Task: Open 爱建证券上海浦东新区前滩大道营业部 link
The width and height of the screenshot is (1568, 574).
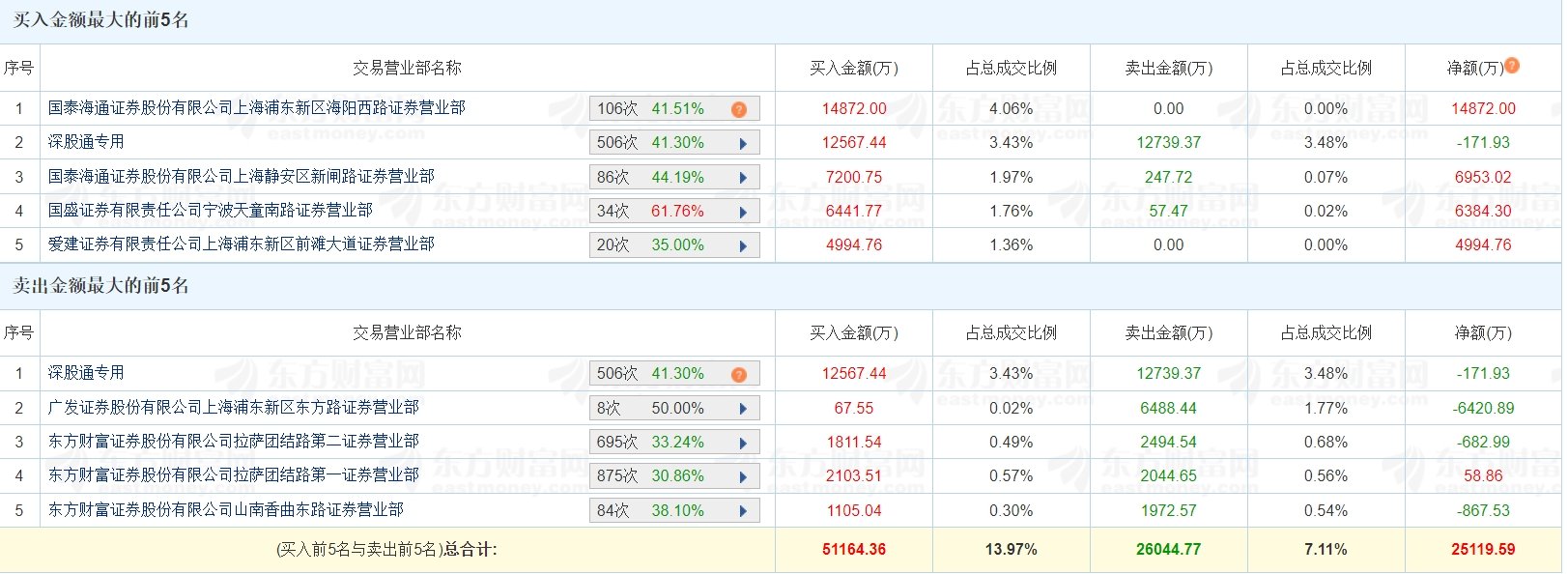Action: (x=242, y=244)
